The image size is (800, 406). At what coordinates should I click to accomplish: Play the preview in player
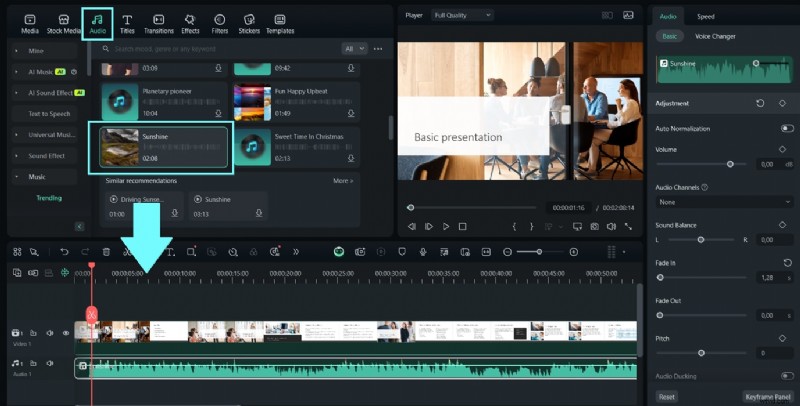click(x=446, y=226)
